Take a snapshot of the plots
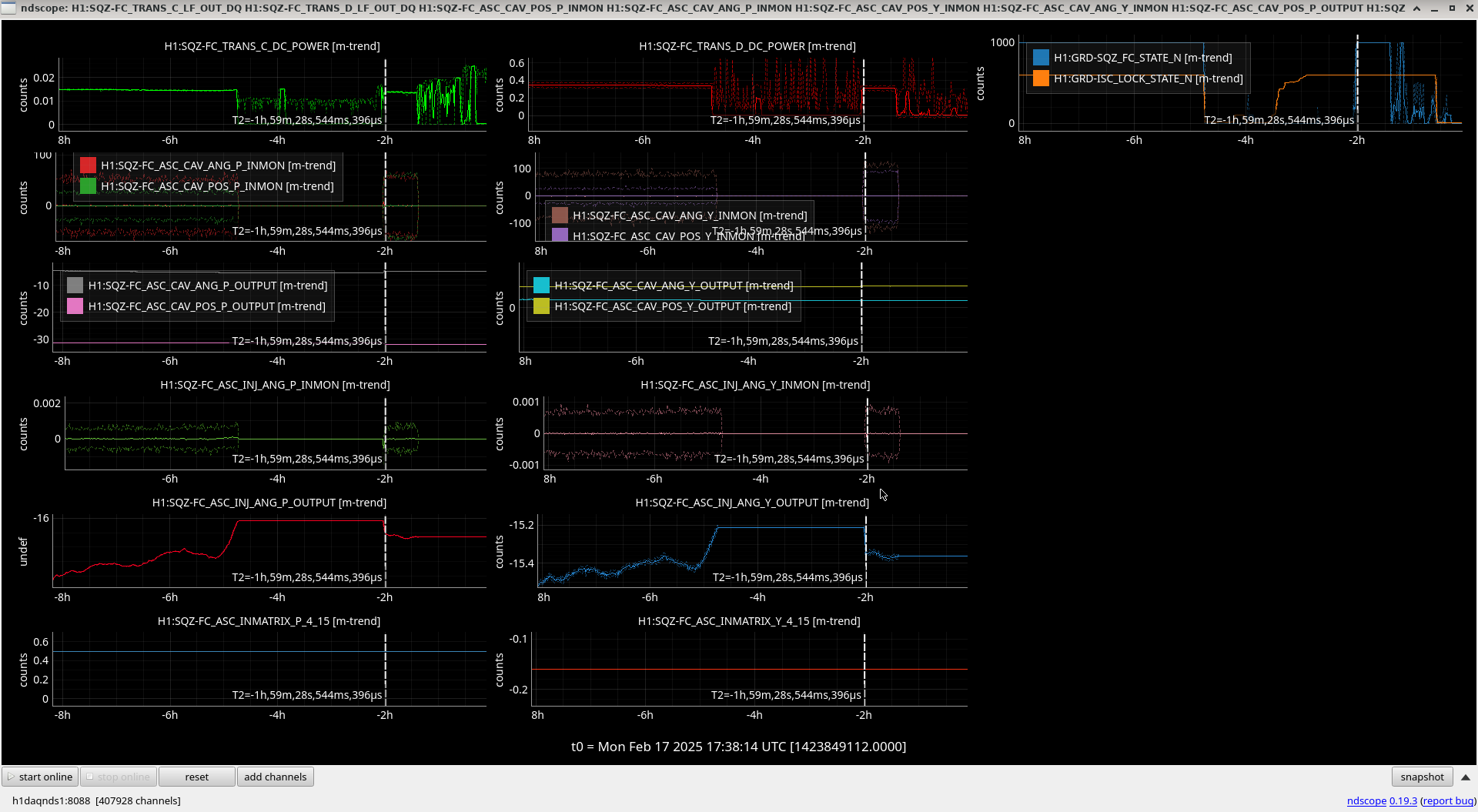1478x812 pixels. (x=1422, y=777)
